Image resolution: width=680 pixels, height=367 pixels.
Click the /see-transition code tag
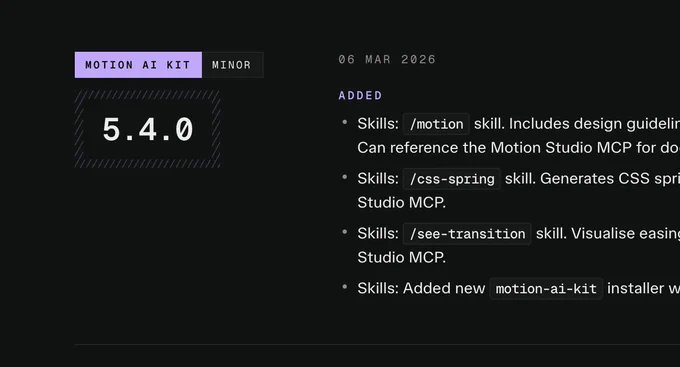click(467, 234)
